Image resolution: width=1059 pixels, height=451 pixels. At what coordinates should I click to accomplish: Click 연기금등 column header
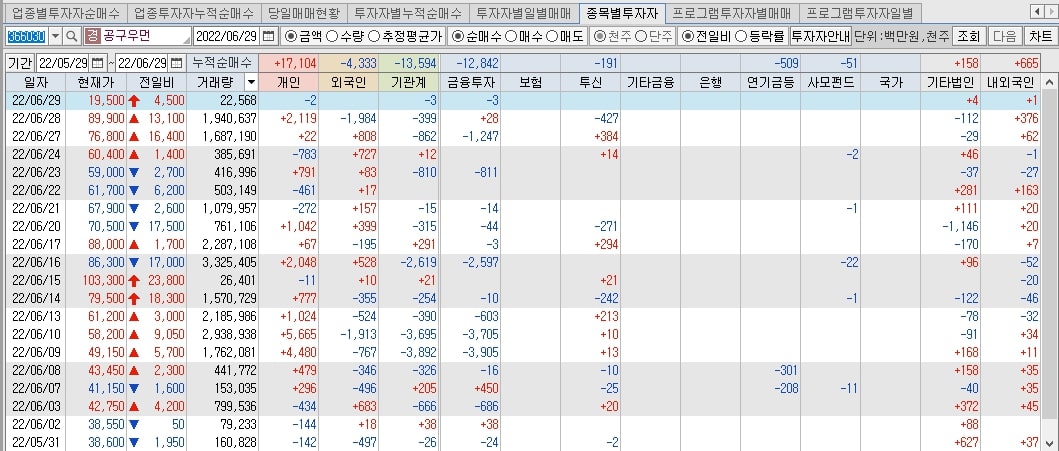[x=771, y=83]
